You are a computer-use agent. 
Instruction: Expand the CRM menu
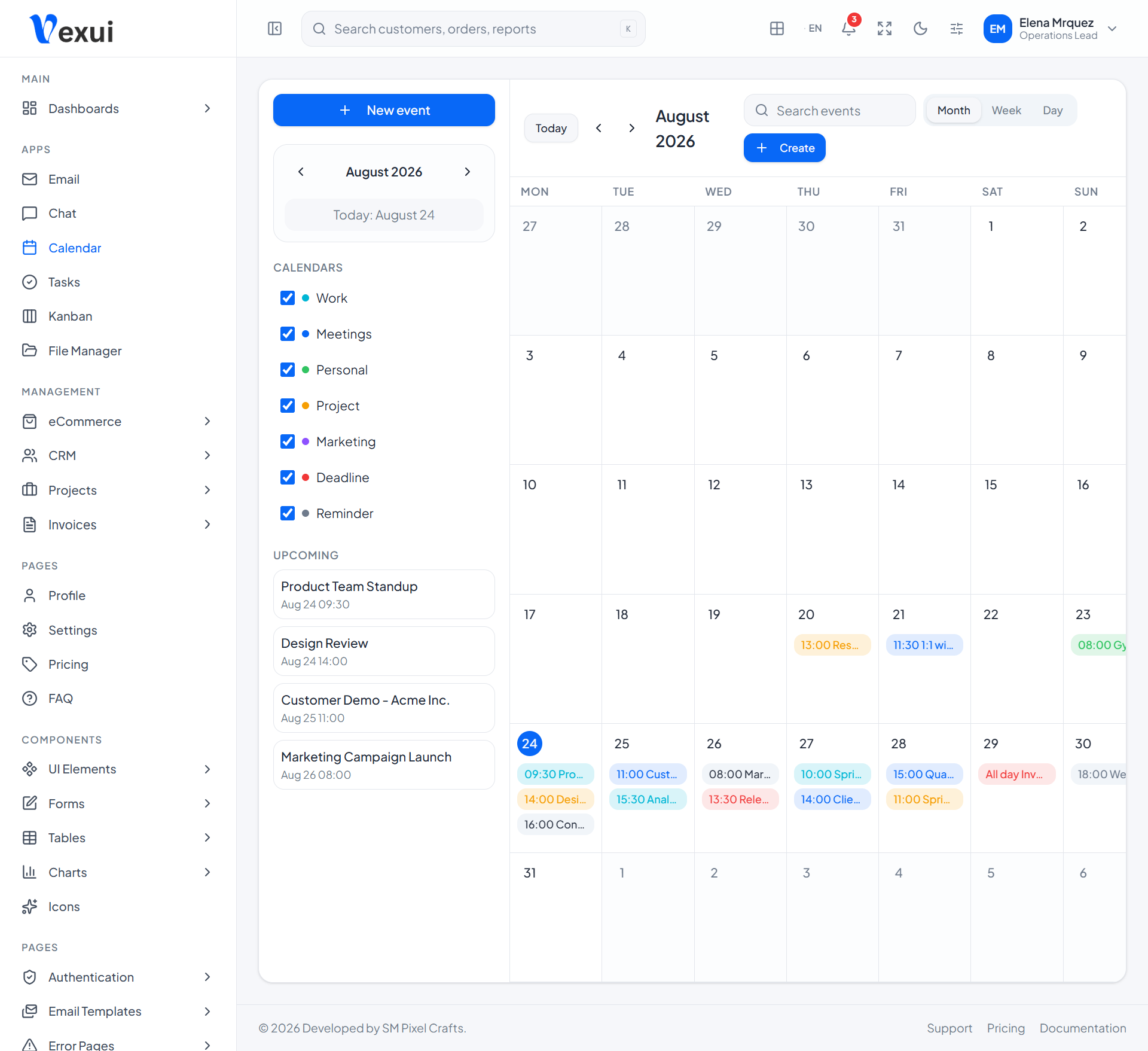point(118,456)
